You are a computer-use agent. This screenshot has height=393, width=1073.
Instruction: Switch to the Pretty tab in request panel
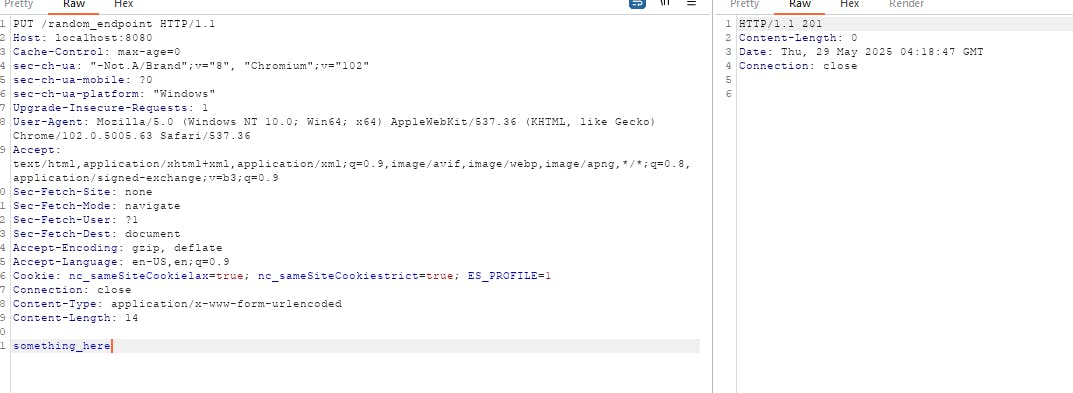(x=18, y=3)
